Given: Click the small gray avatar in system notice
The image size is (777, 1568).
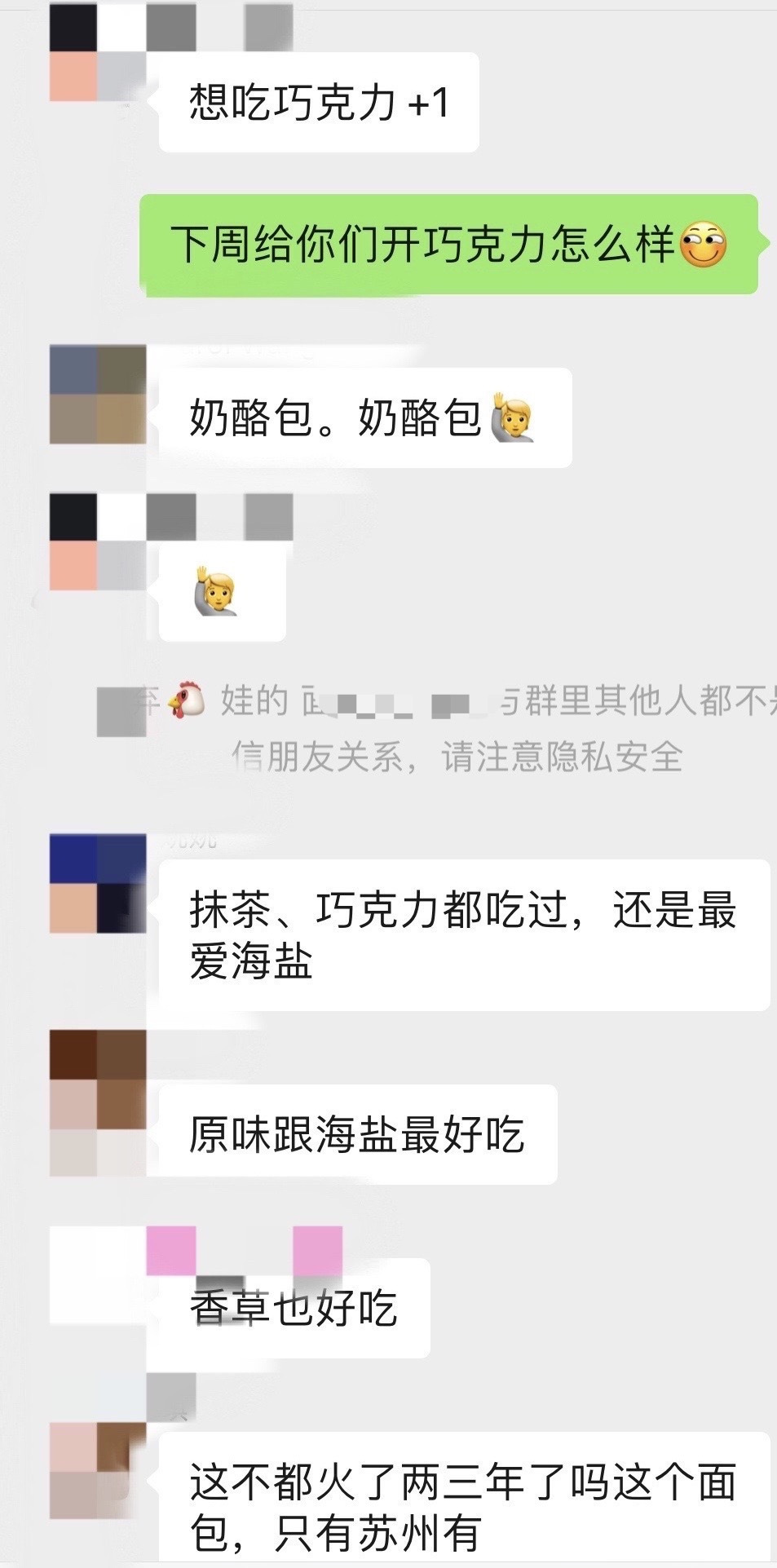Looking at the screenshot, I should click(121, 712).
